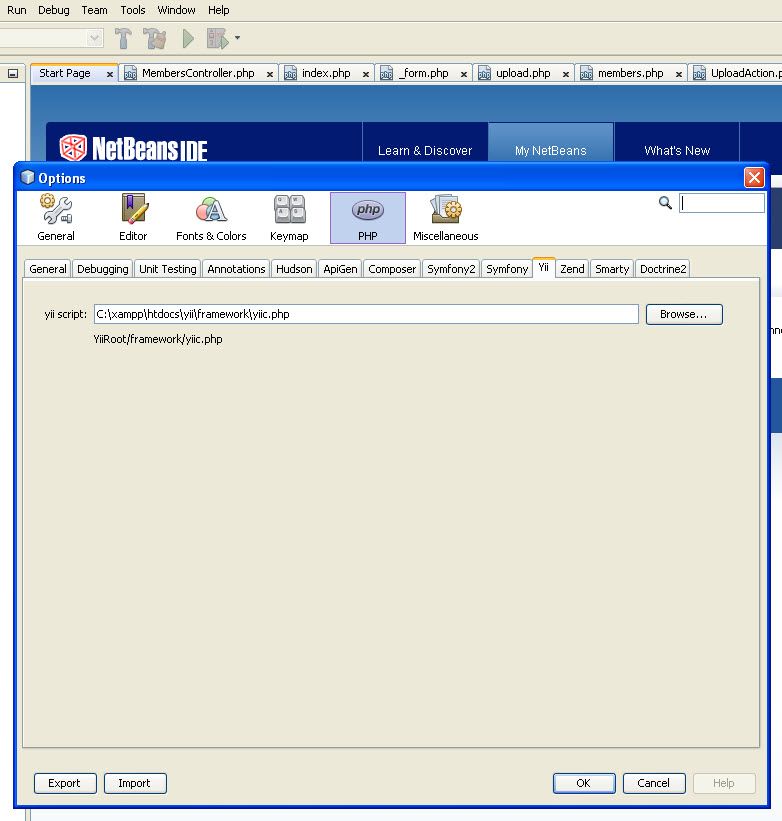This screenshot has height=821, width=782.
Task: Select the Symfony sub-tab
Action: [507, 269]
